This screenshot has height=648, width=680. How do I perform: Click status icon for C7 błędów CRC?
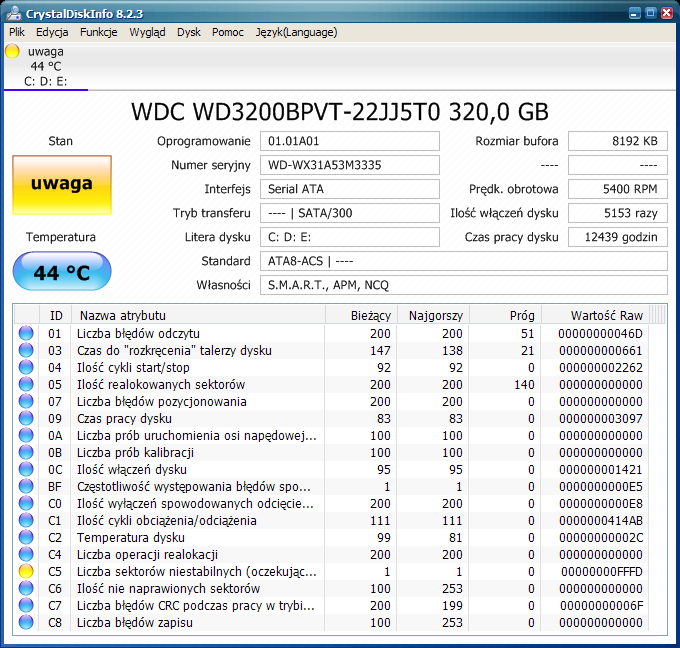26,605
